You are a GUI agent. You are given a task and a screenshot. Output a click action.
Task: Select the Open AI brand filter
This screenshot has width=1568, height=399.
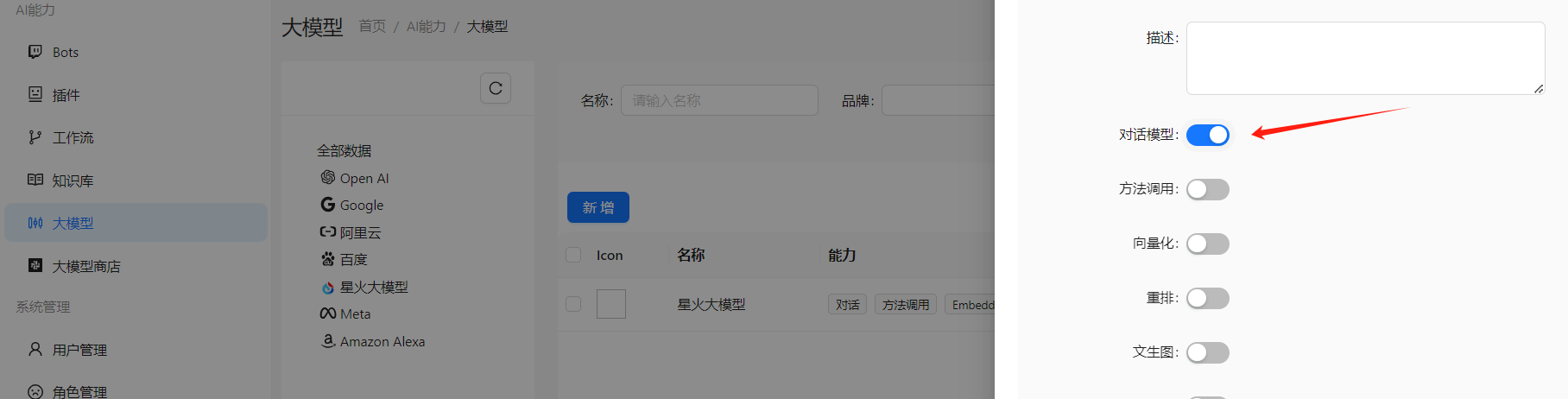click(364, 178)
